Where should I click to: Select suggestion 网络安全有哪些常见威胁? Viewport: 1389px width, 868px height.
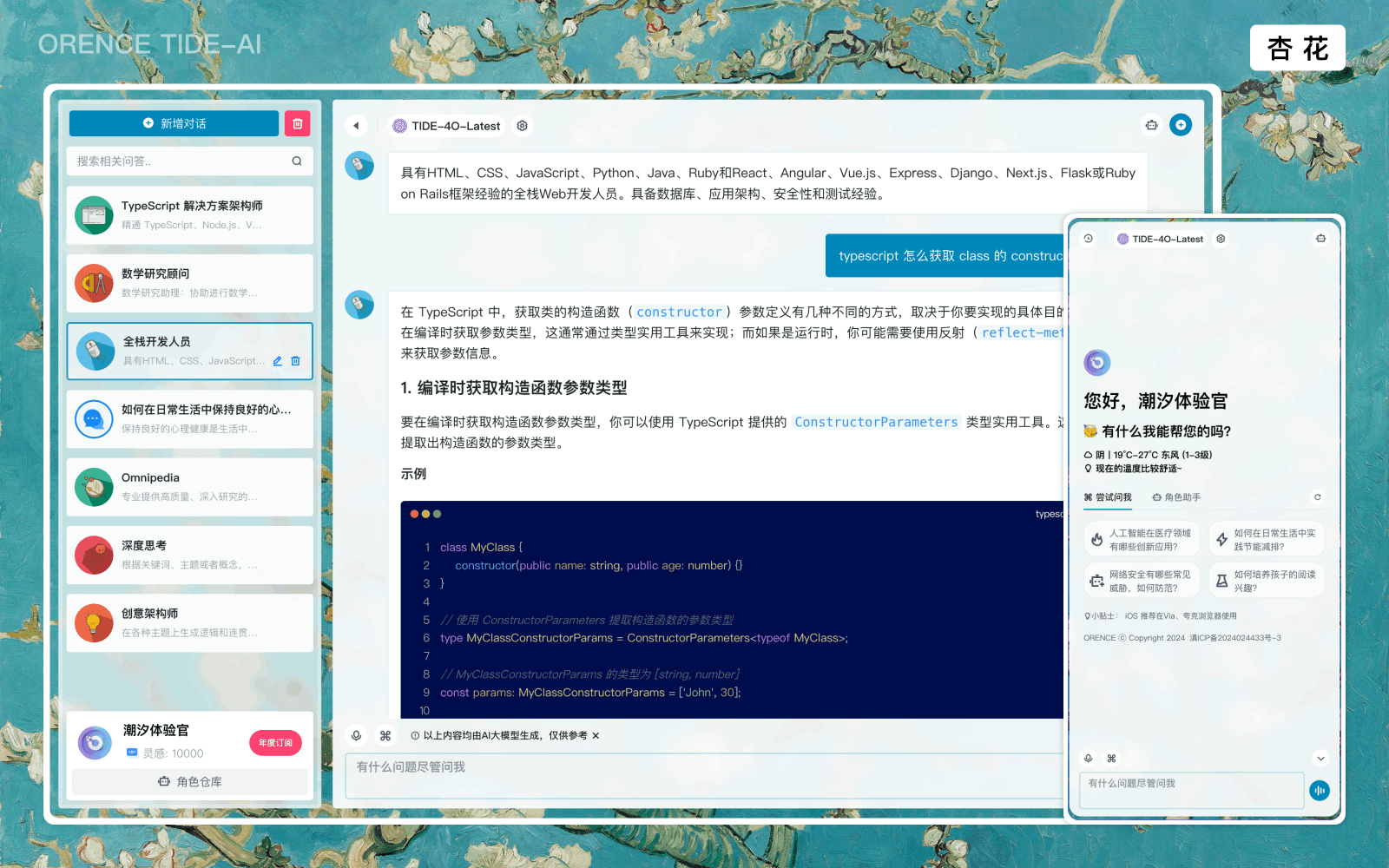point(1142,581)
